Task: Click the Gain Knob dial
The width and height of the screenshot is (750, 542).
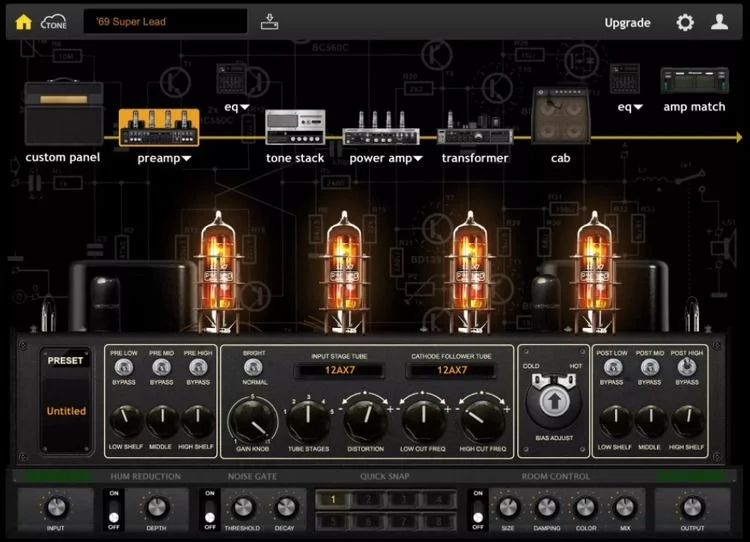Action: click(253, 423)
